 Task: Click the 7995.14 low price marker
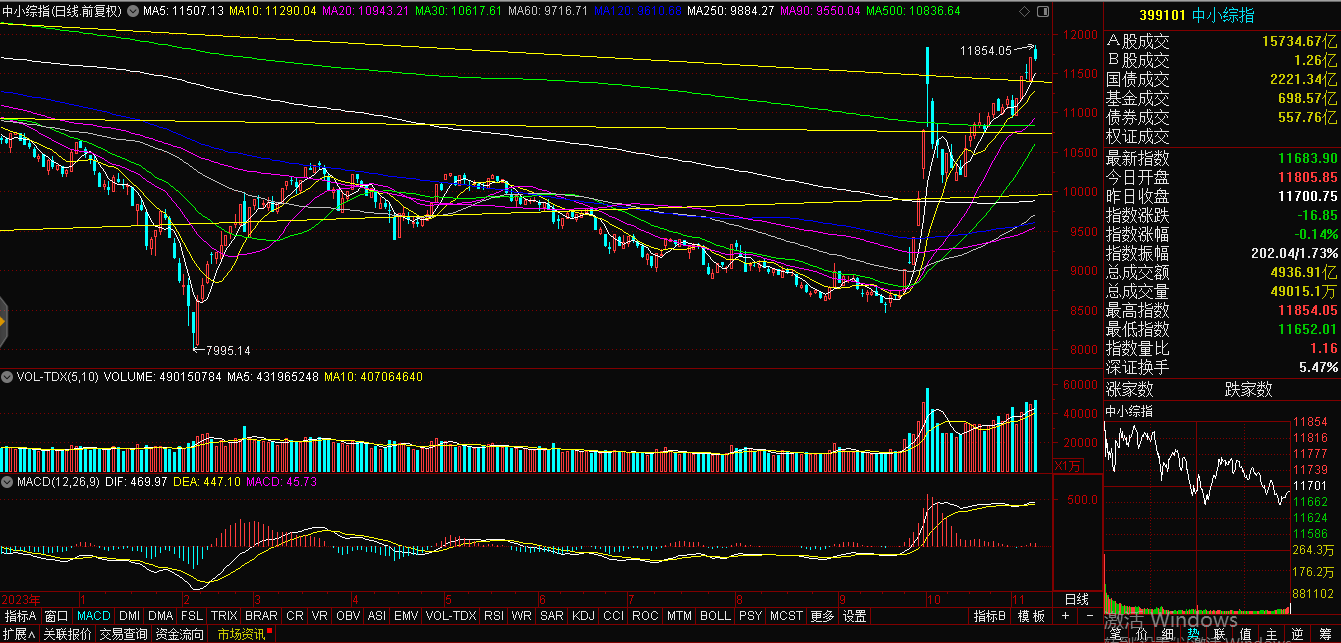226,350
